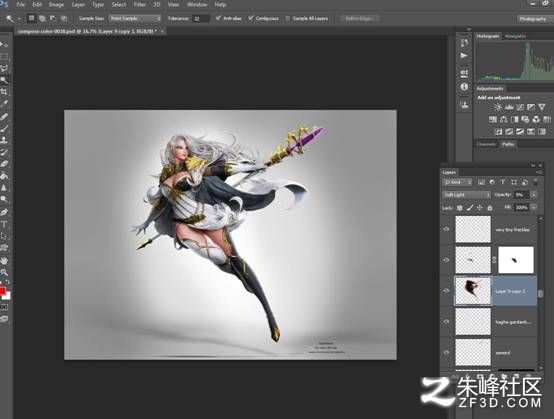Select the Horizontal Type tool
Image resolution: width=554 pixels, height=419 pixels.
coord(4,224)
